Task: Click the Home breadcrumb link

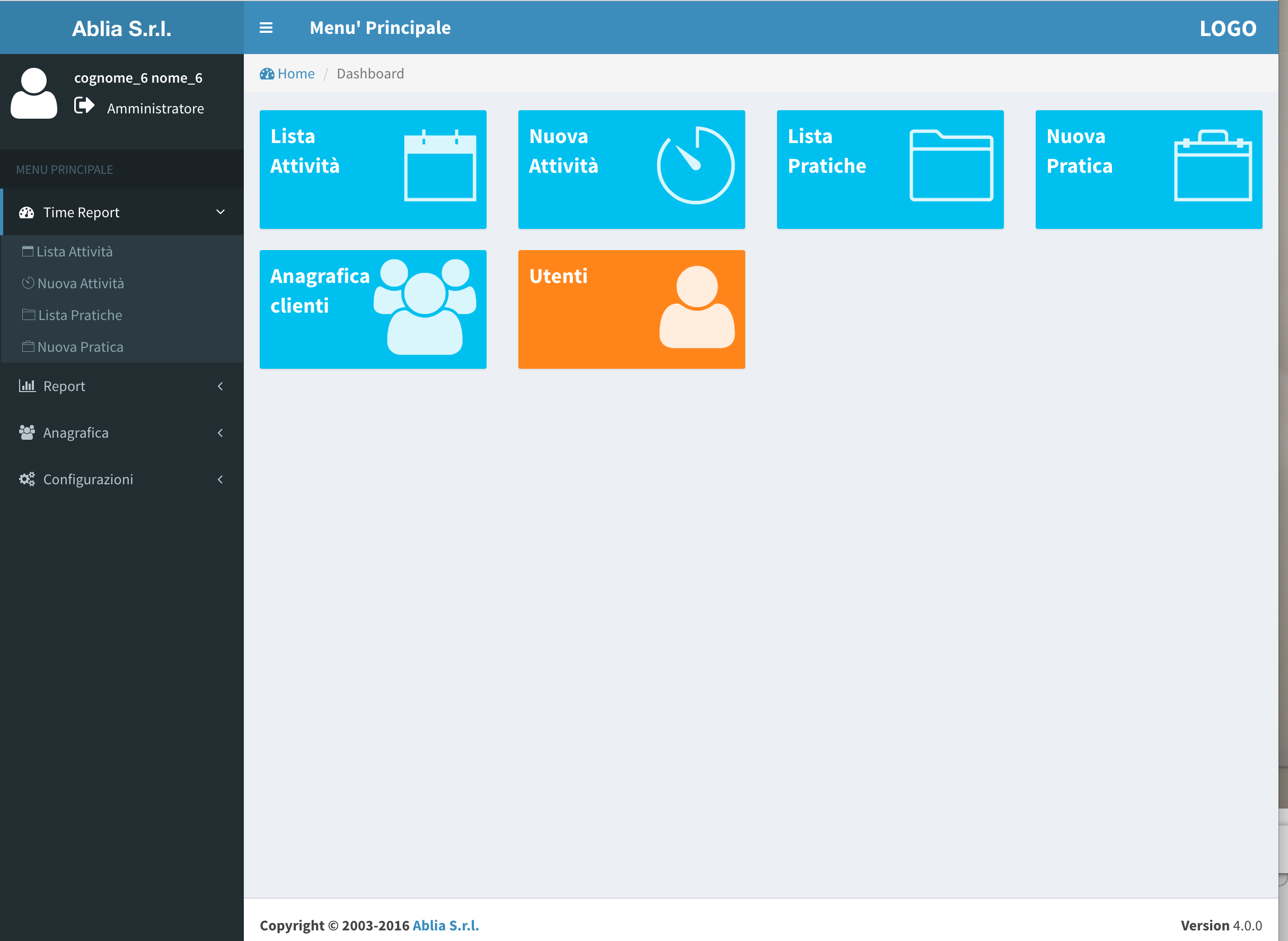Action: click(295, 74)
